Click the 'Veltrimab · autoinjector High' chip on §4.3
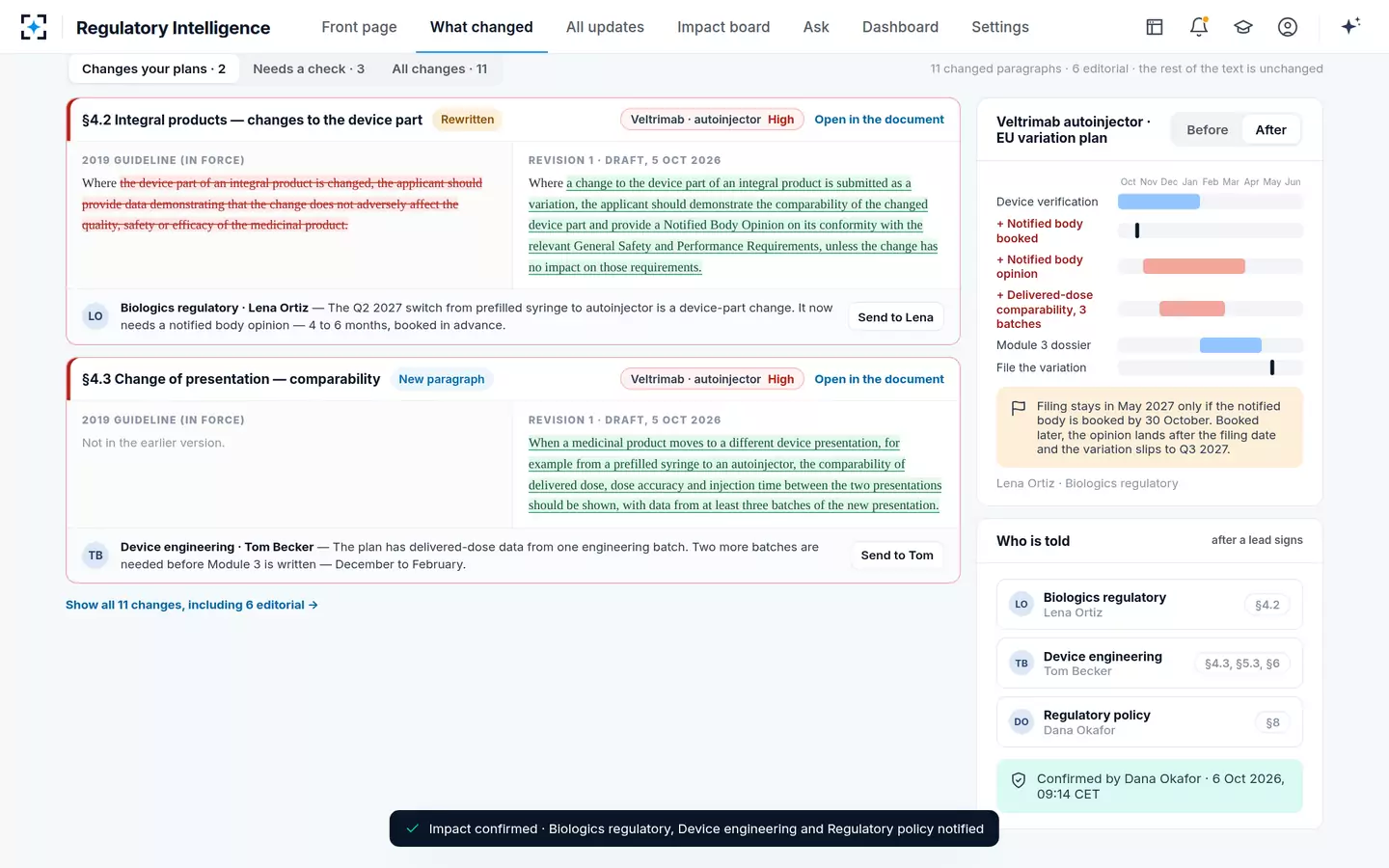The image size is (1389, 868). point(712,380)
